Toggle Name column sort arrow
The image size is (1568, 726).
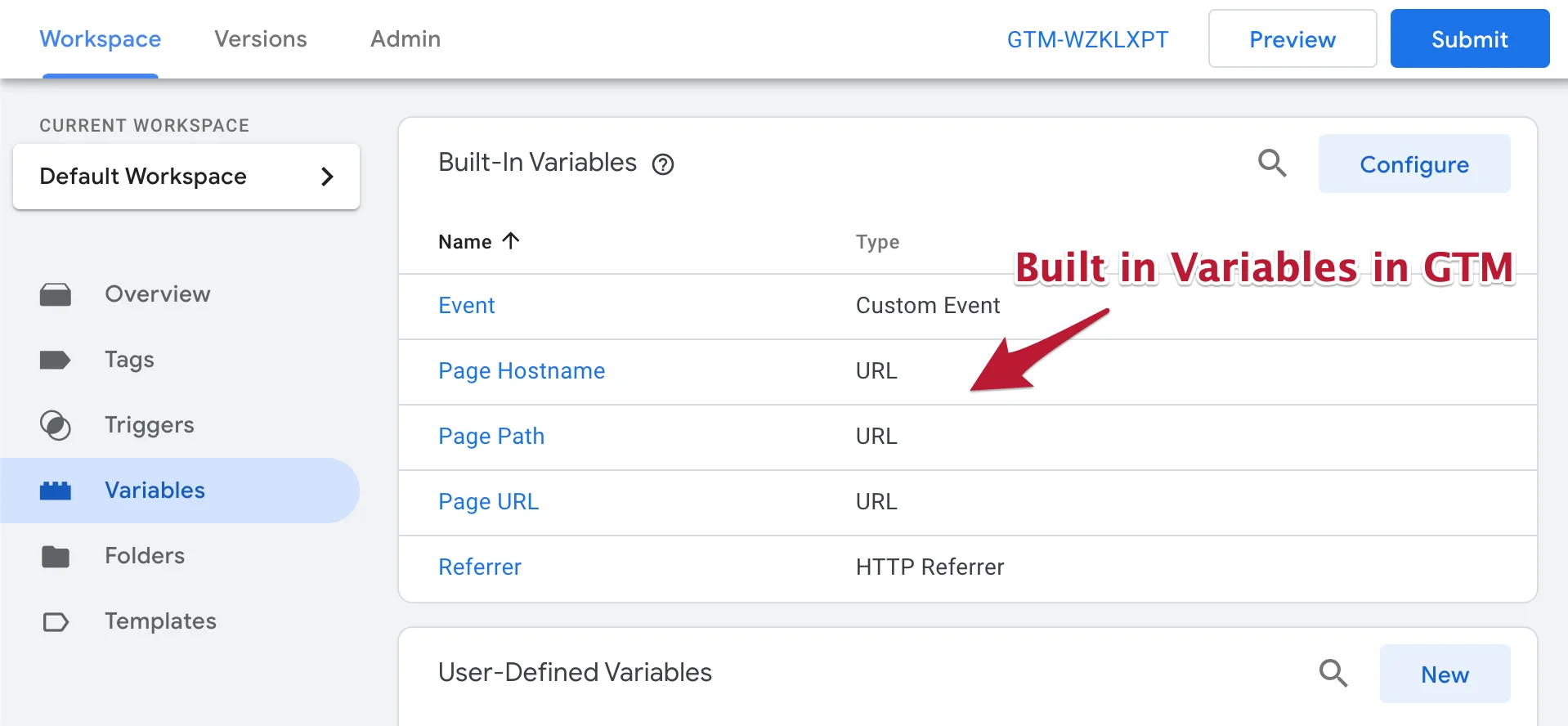coord(511,240)
